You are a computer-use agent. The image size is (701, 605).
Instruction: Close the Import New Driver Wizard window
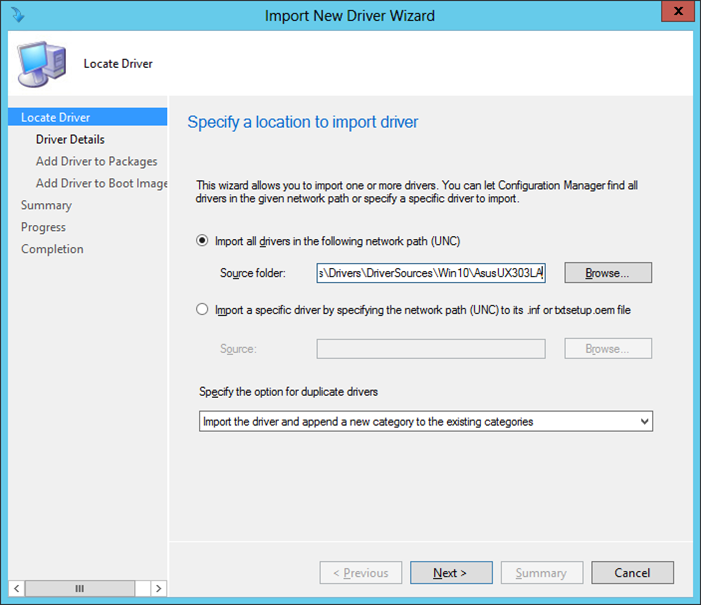pos(678,11)
